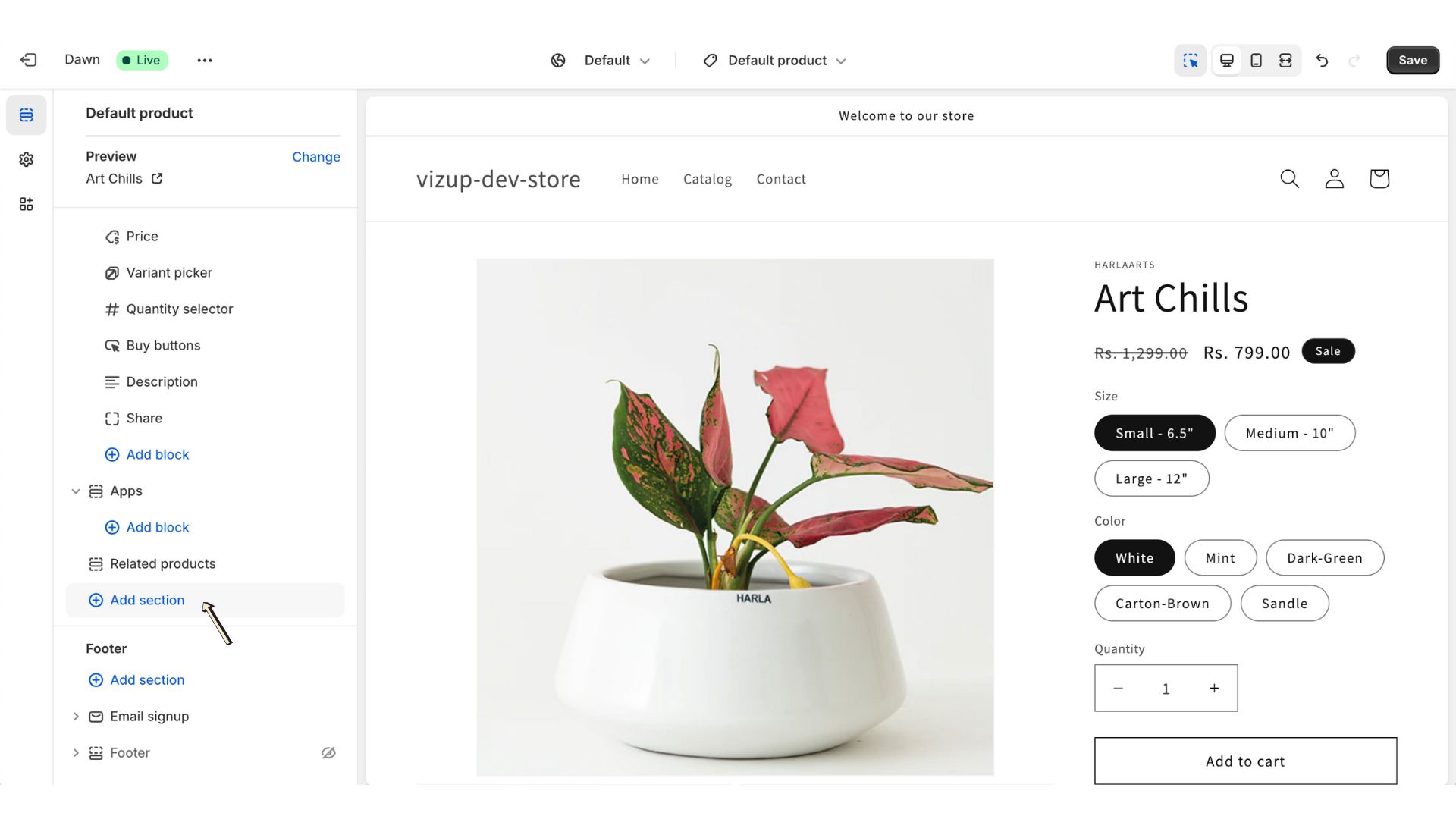
Task: Choose the Mint color option
Action: pyautogui.click(x=1220, y=558)
